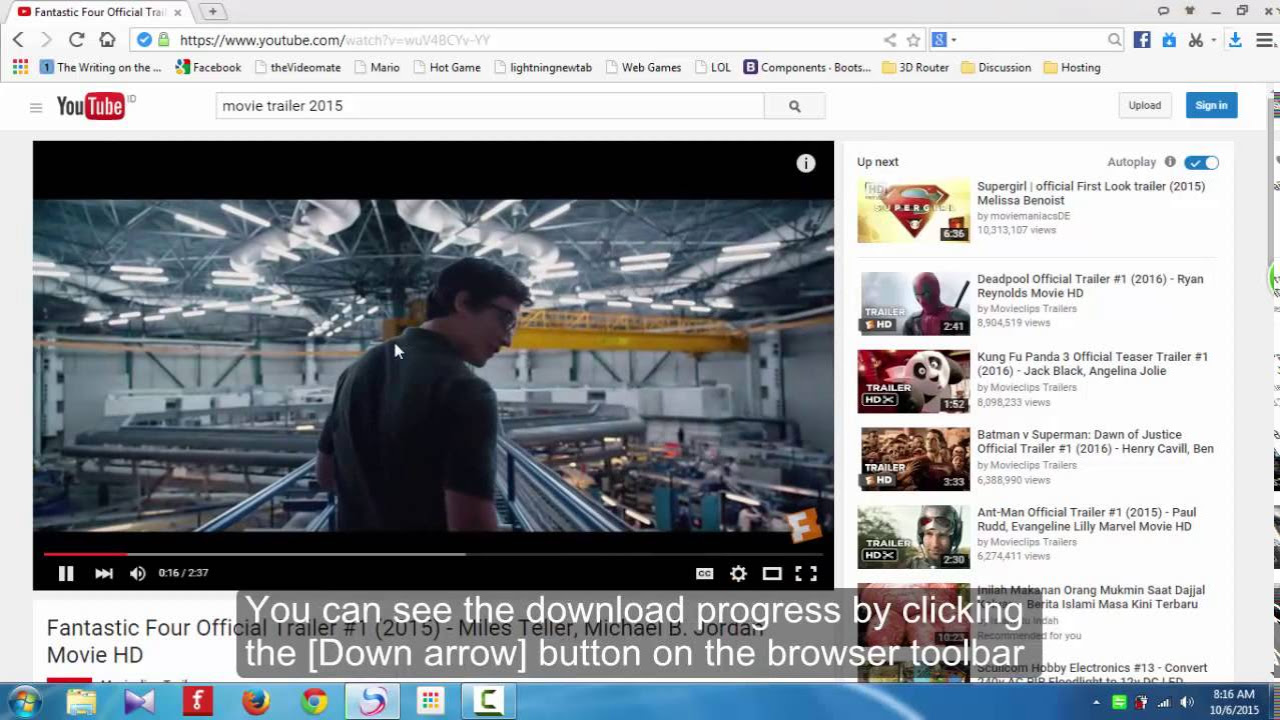
Task: Toggle the Autoplay switch
Action: tap(1202, 162)
